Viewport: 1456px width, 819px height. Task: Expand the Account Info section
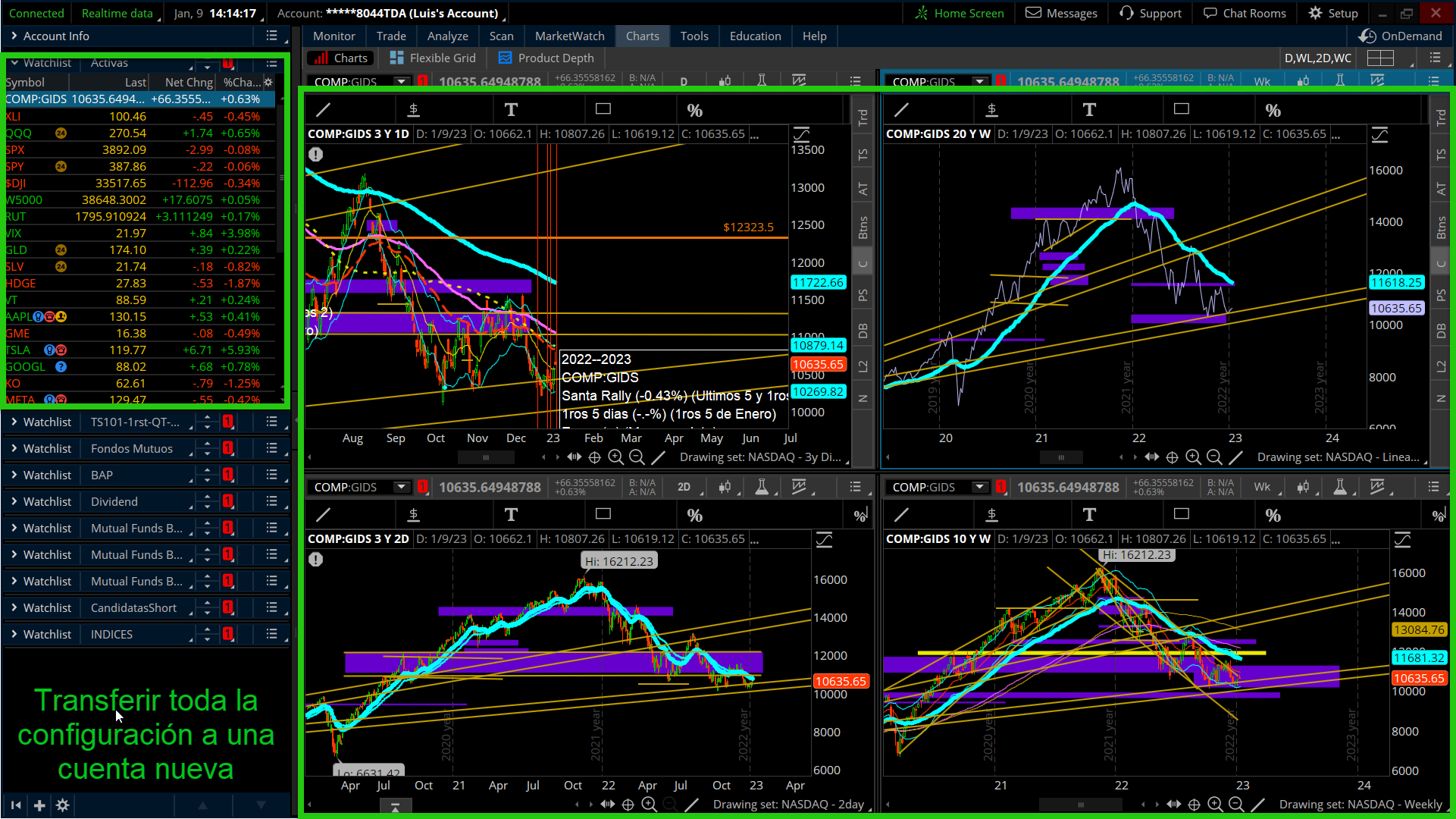[x=14, y=36]
